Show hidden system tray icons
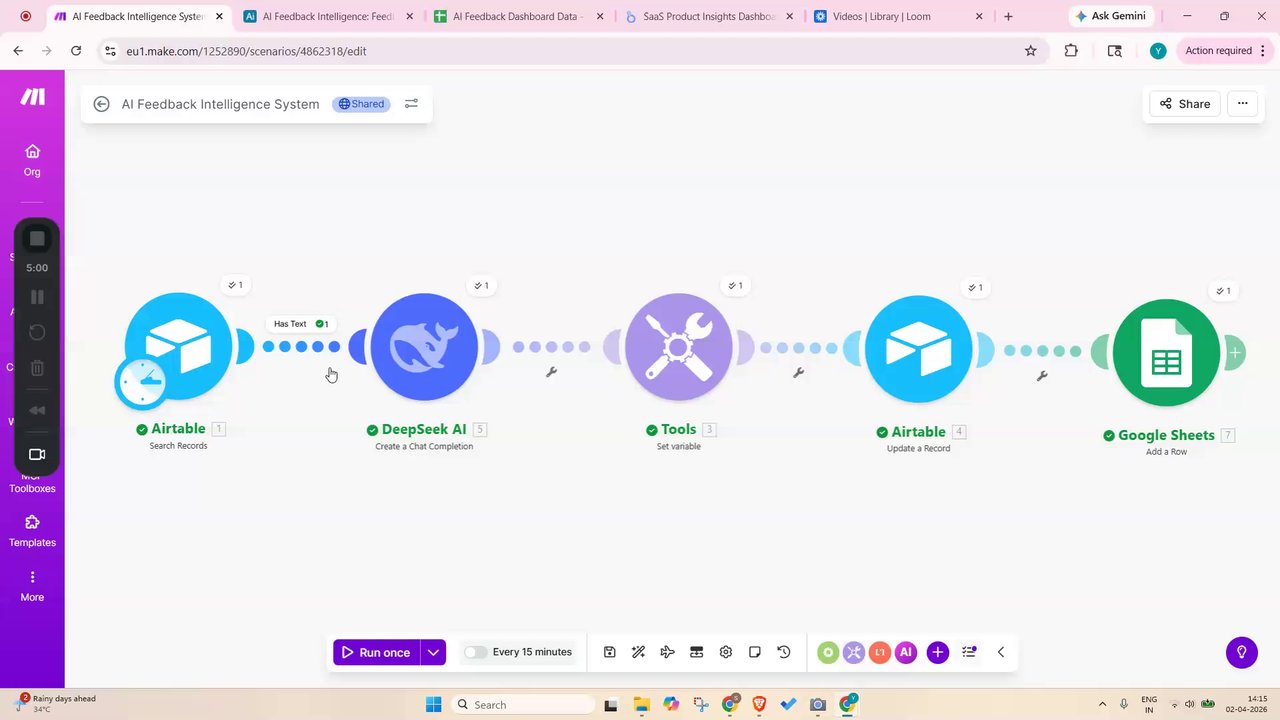The width and height of the screenshot is (1280, 720). coord(1103,705)
